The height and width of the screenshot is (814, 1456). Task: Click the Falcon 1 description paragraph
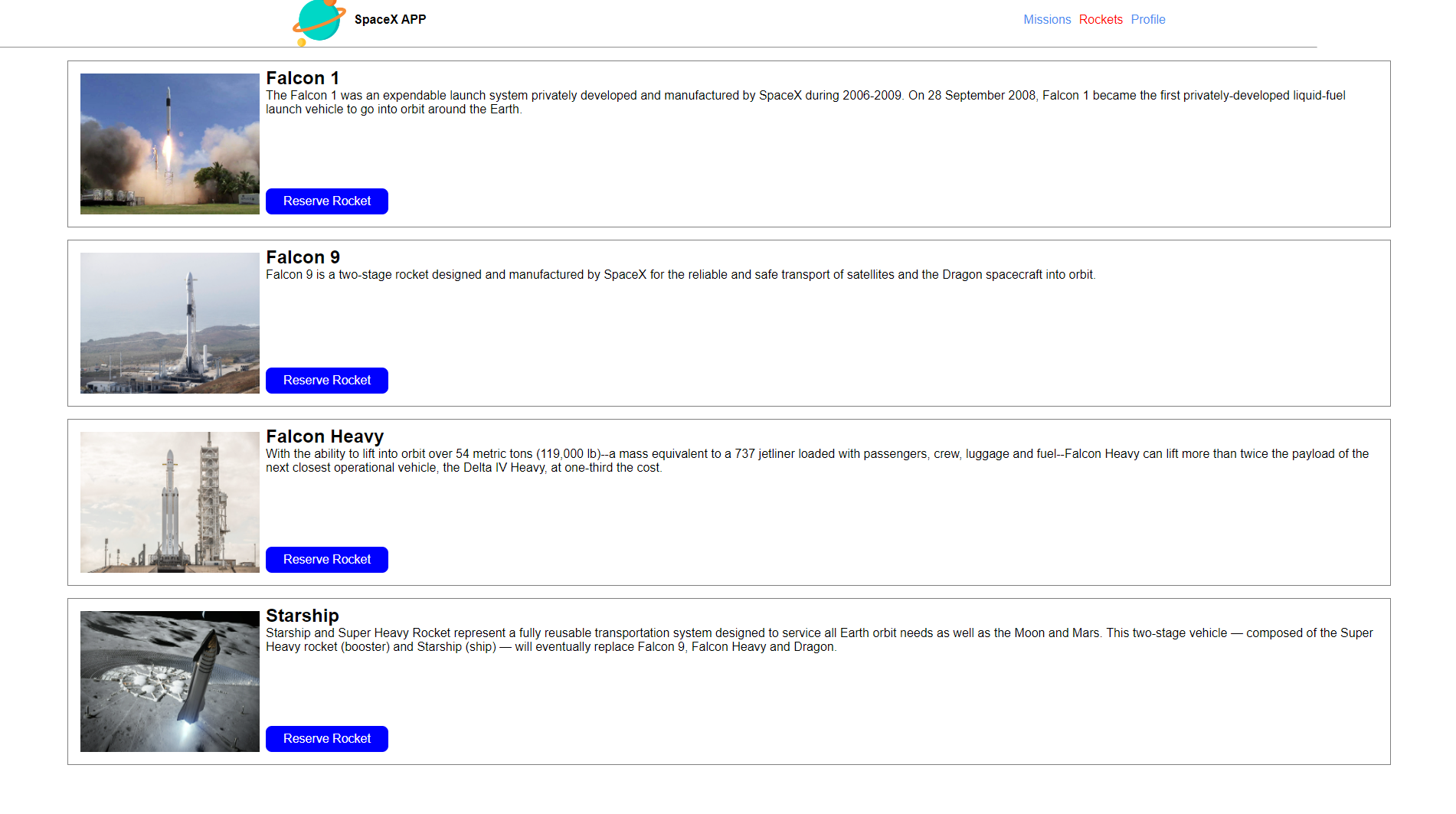click(x=806, y=103)
